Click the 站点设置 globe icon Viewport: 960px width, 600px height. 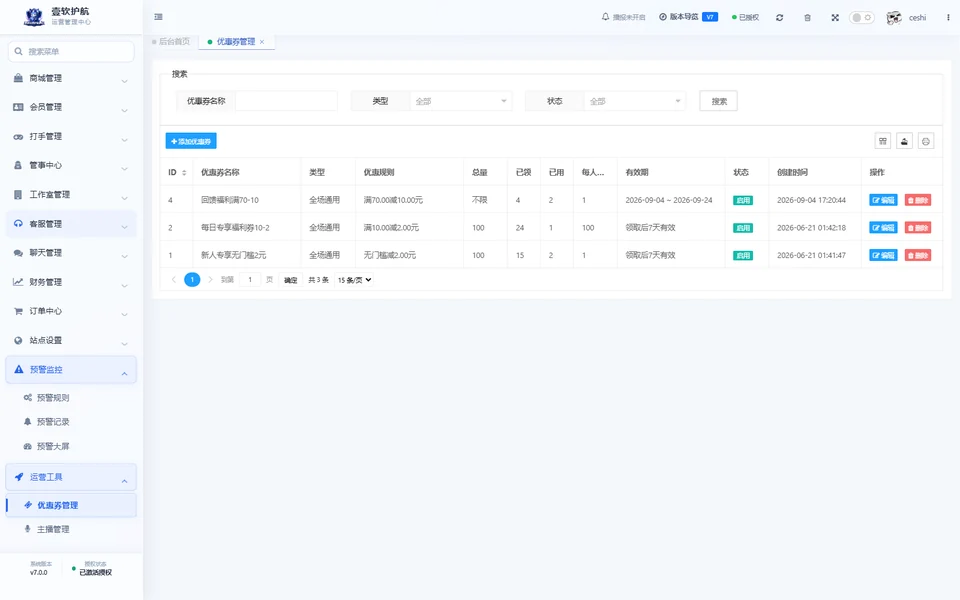18,340
